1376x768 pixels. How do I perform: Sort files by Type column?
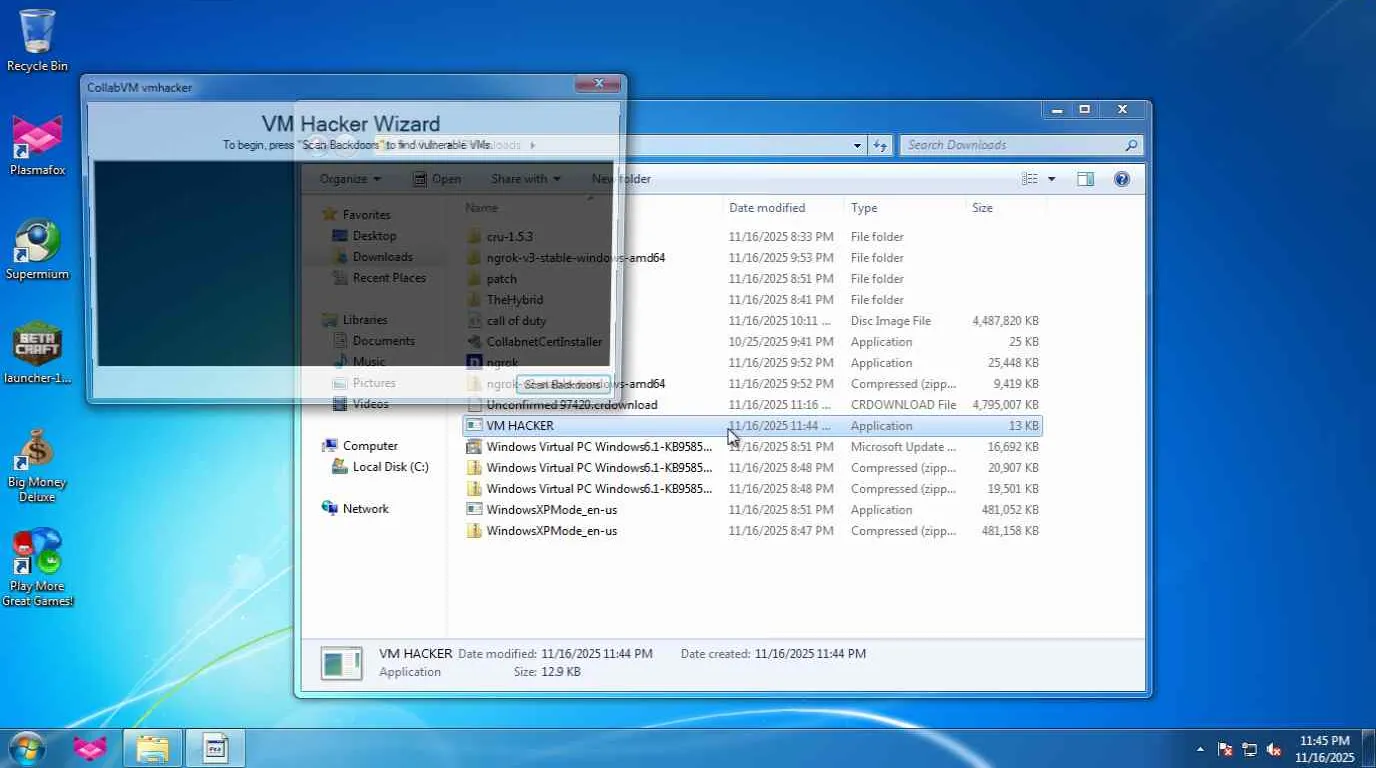pyautogui.click(x=904, y=208)
